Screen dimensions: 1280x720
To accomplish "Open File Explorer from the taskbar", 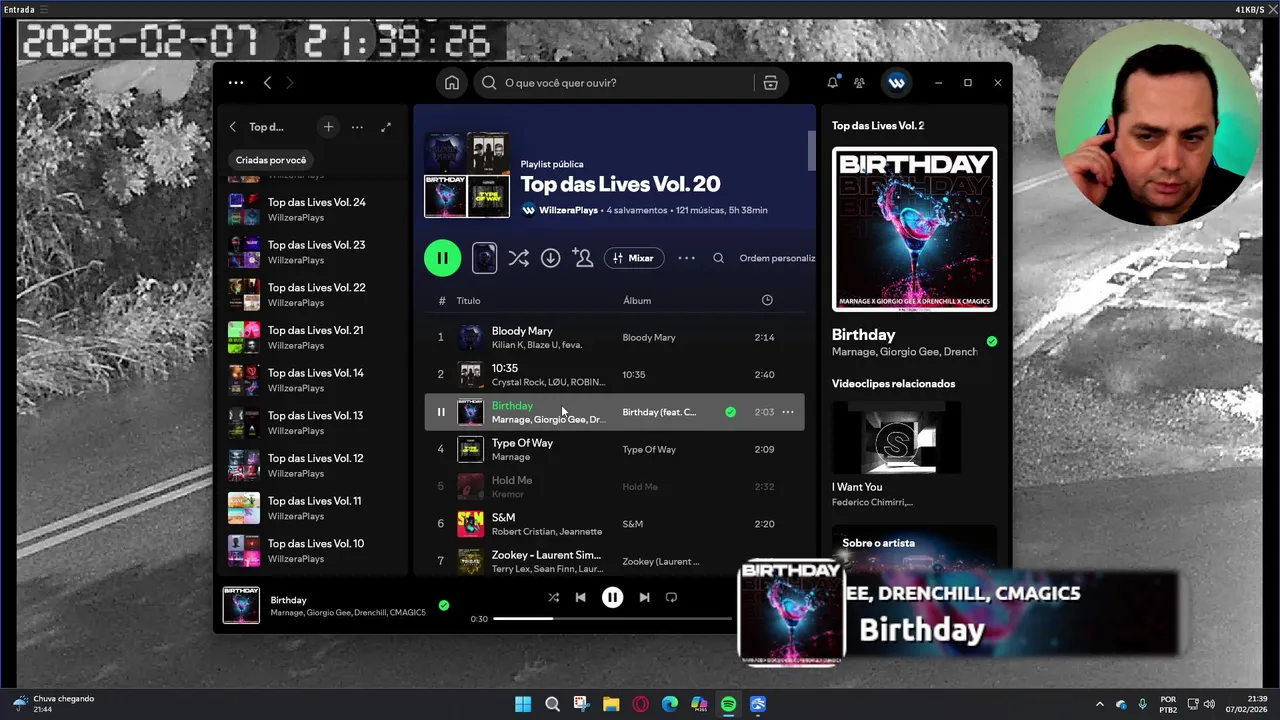I will [611, 704].
